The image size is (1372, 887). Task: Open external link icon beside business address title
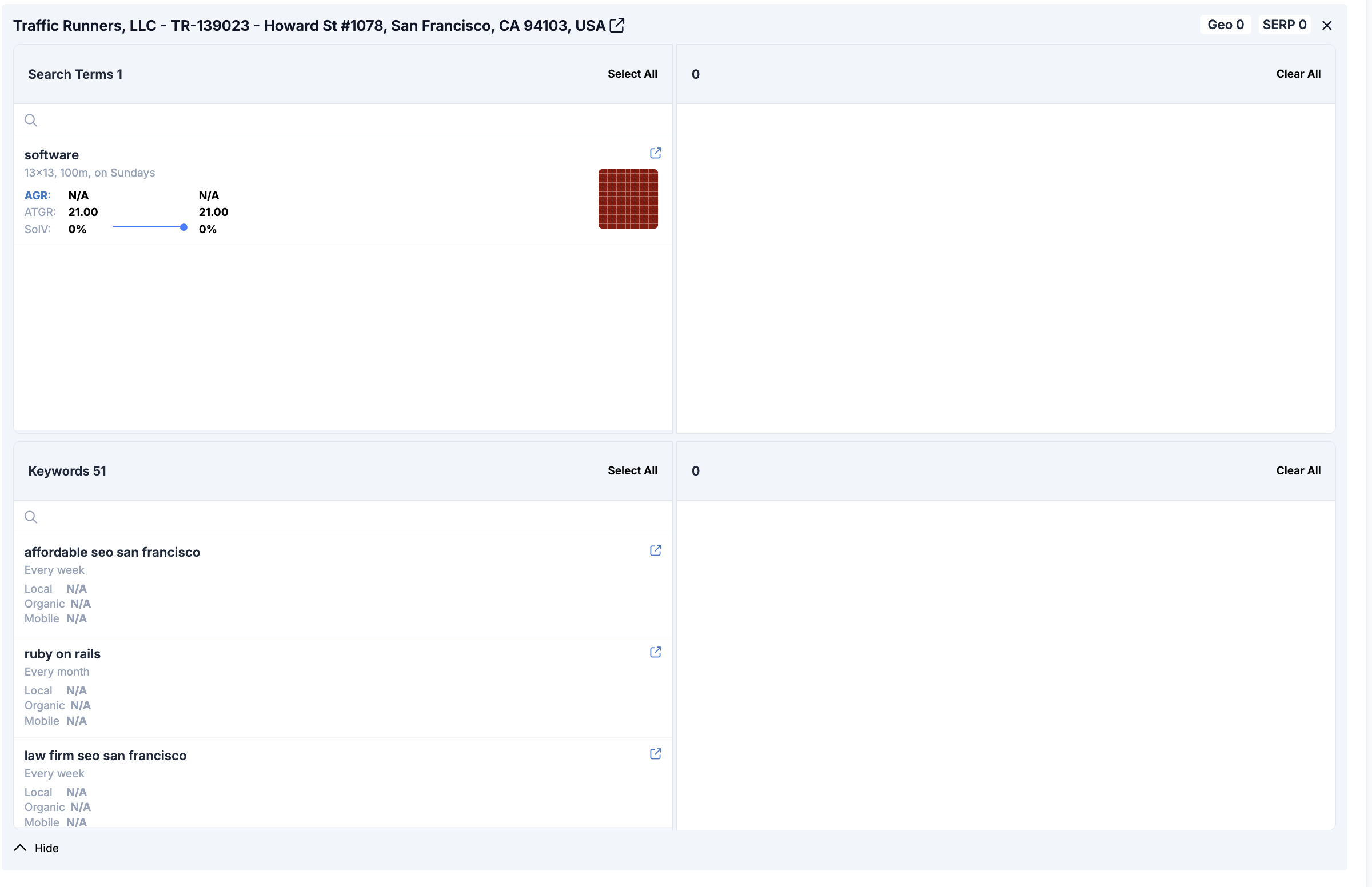[617, 25]
